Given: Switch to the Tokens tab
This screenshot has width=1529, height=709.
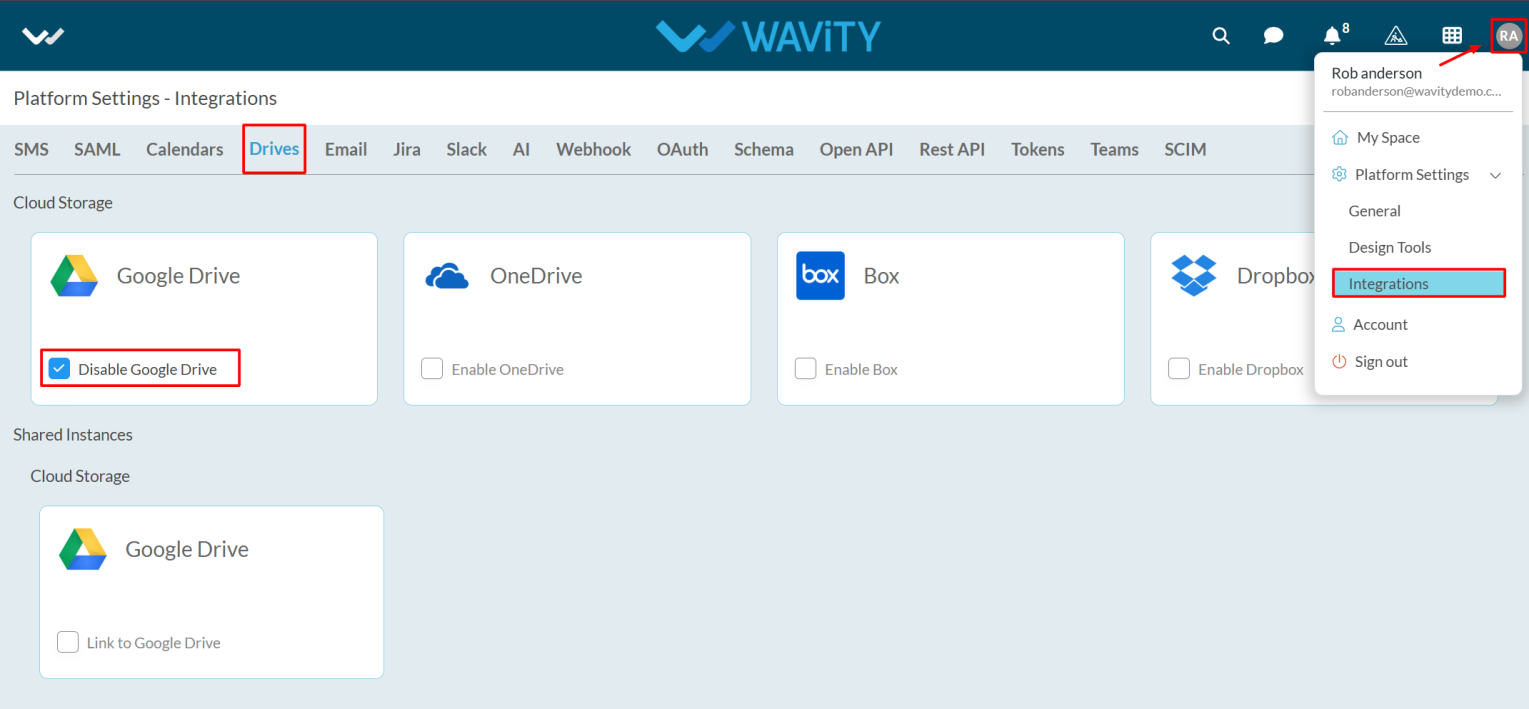Looking at the screenshot, I should 1038,149.
